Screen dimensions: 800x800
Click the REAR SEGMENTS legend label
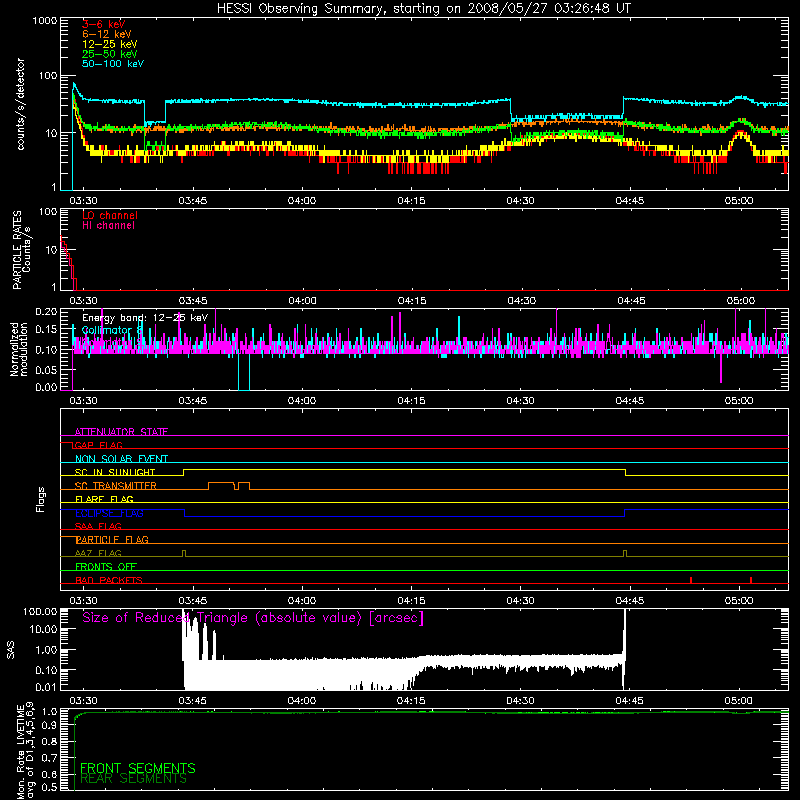click(134, 779)
